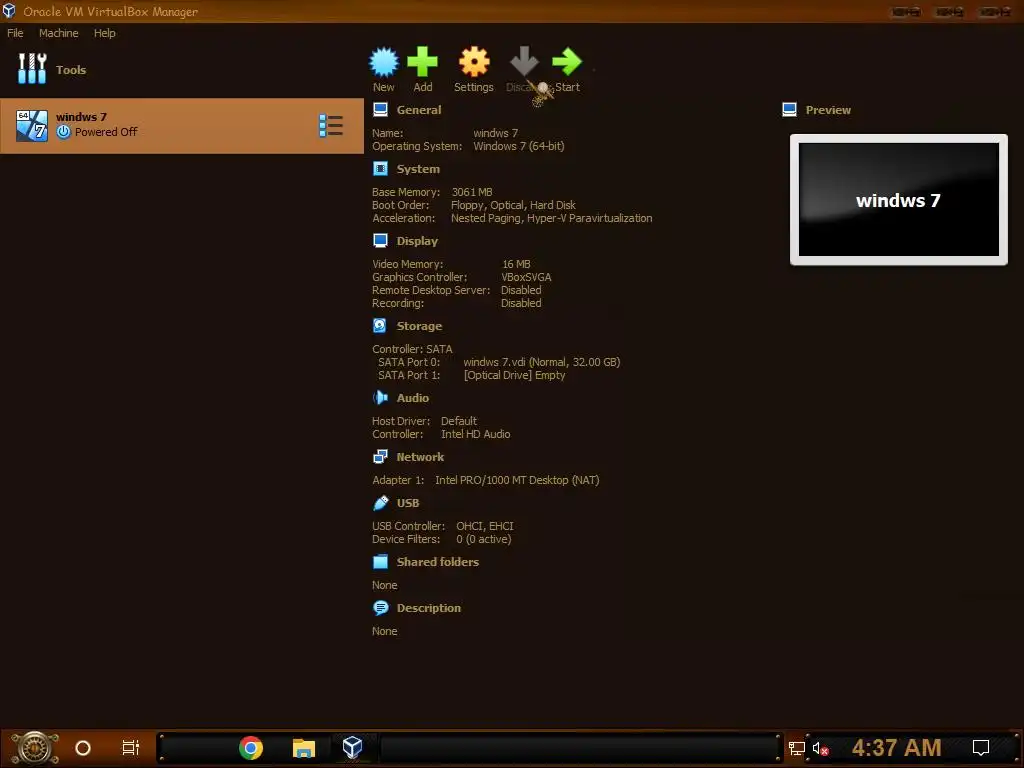Click the Storage section disk icon
Viewport: 1024px width, 768px height.
point(380,325)
